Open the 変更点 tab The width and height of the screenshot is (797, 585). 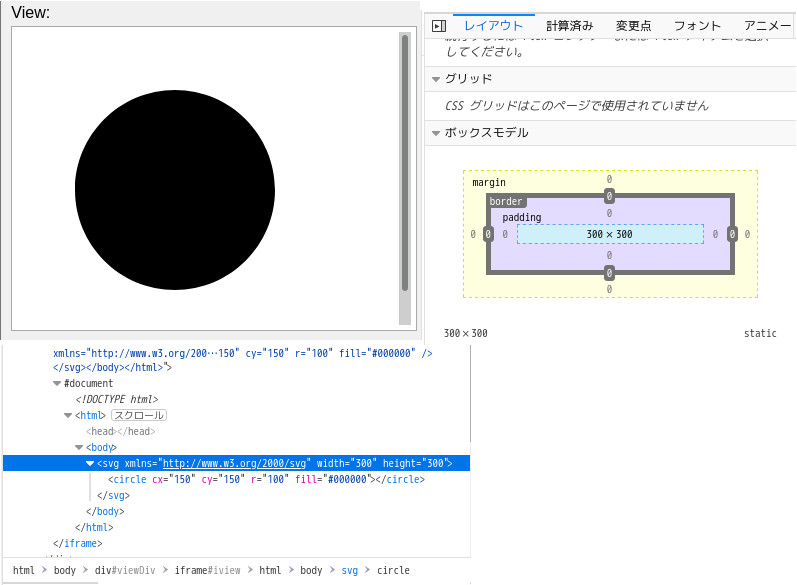pyautogui.click(x=633, y=26)
